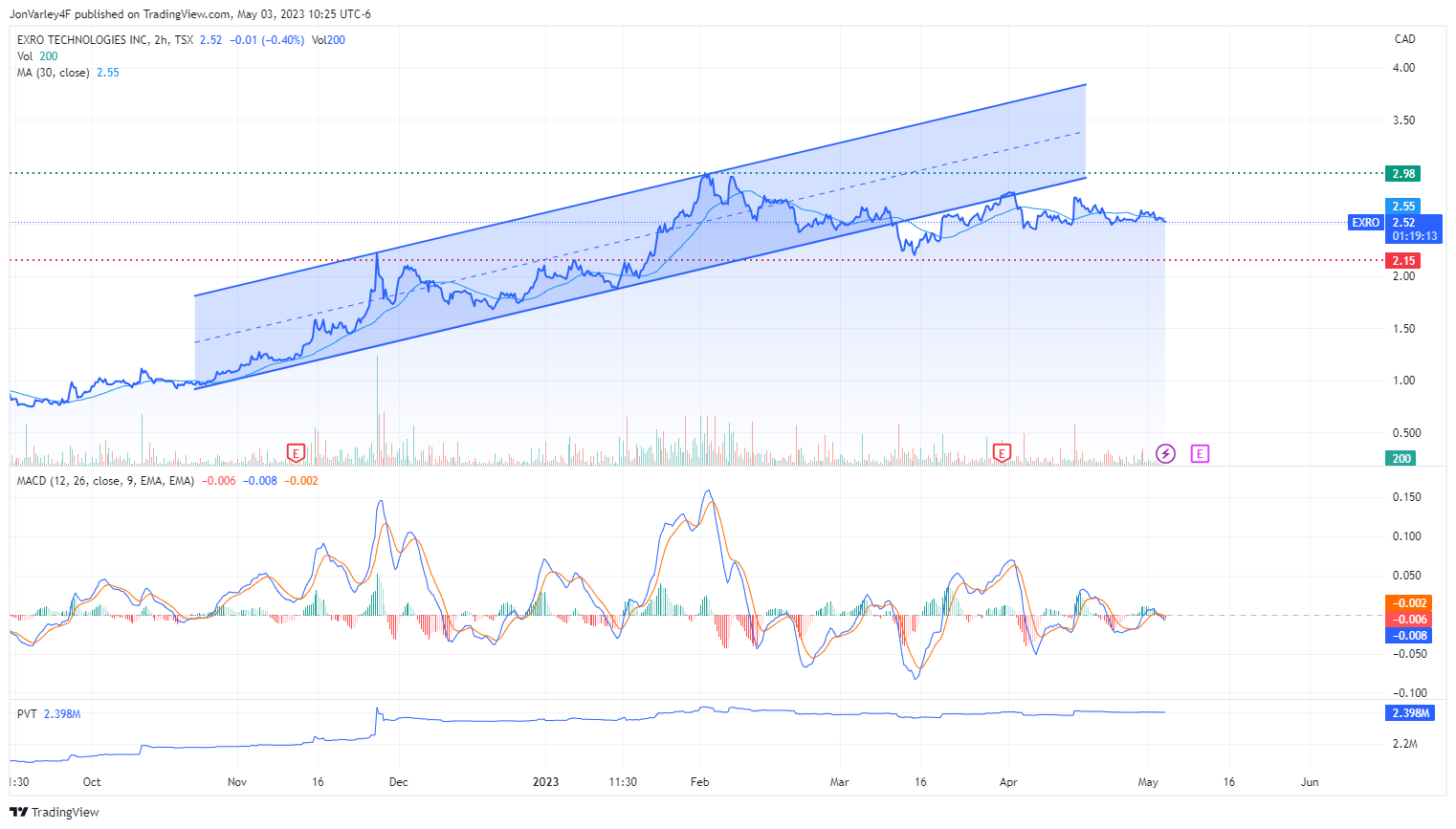Click the 2023 label on the time axis
Screen dimensions: 1456x829
pyautogui.click(x=546, y=781)
